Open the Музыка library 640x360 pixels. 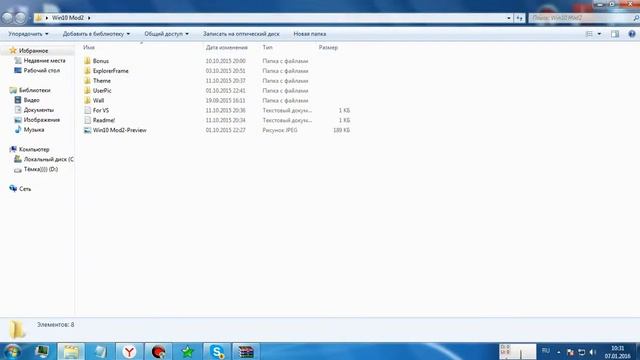click(34, 130)
